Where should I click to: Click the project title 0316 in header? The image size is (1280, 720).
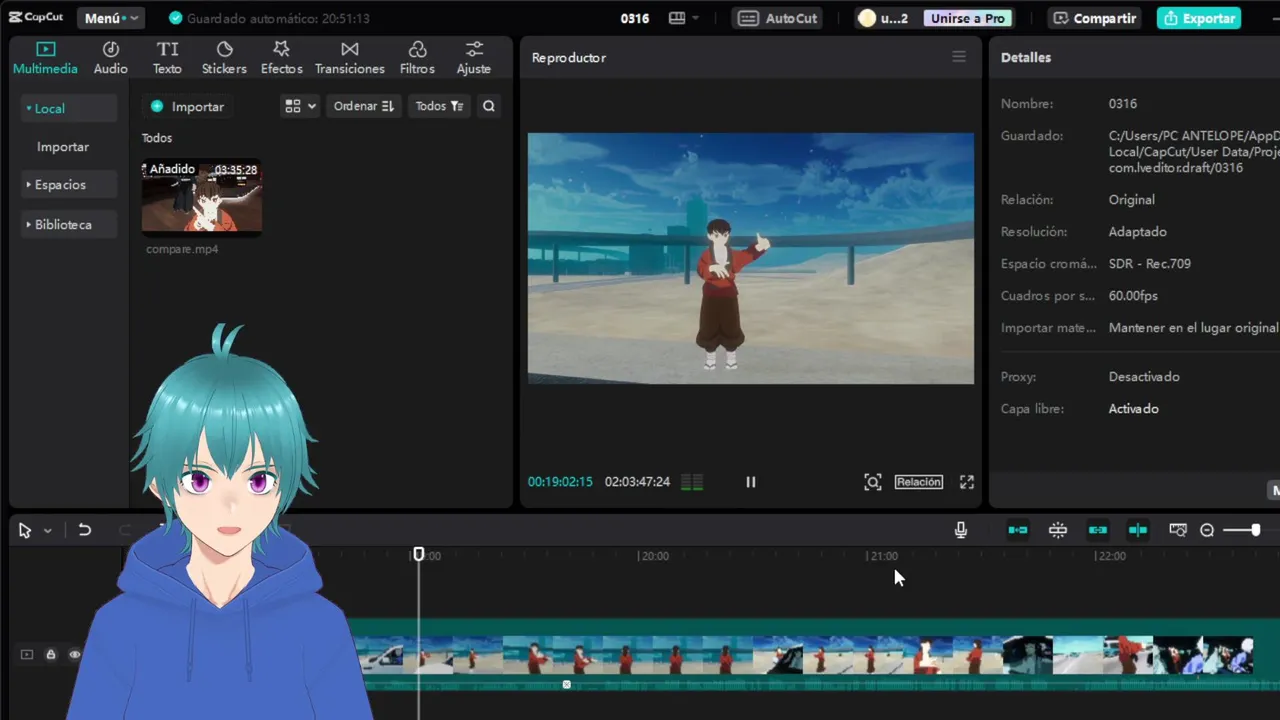coord(635,18)
